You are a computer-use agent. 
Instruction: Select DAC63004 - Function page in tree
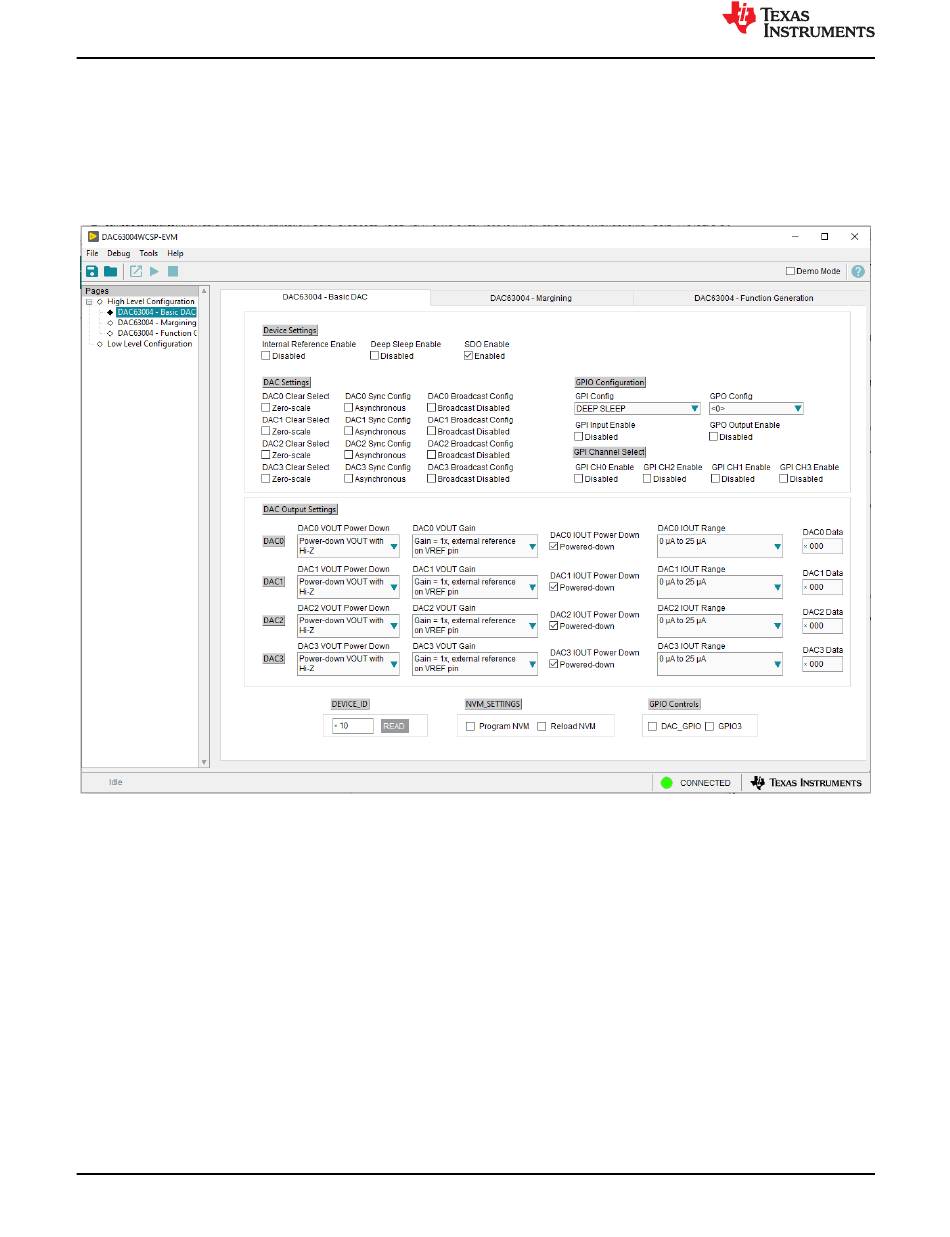(x=157, y=333)
